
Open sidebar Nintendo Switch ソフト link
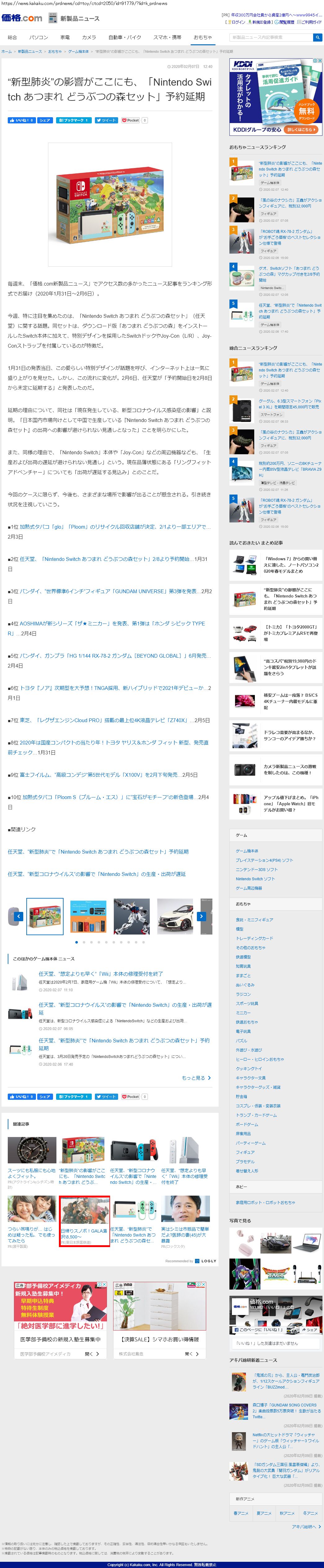point(255,879)
